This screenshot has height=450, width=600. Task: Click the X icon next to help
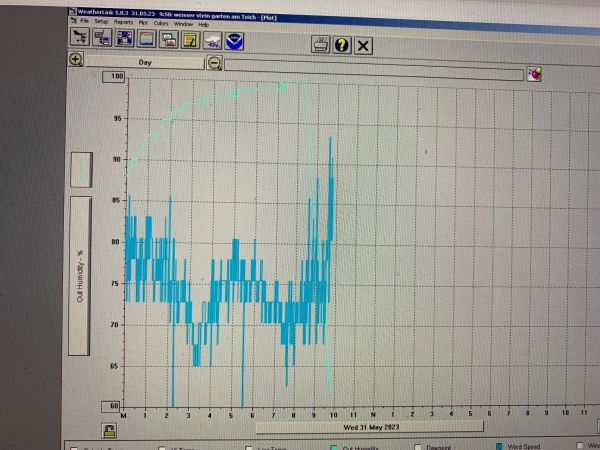363,45
